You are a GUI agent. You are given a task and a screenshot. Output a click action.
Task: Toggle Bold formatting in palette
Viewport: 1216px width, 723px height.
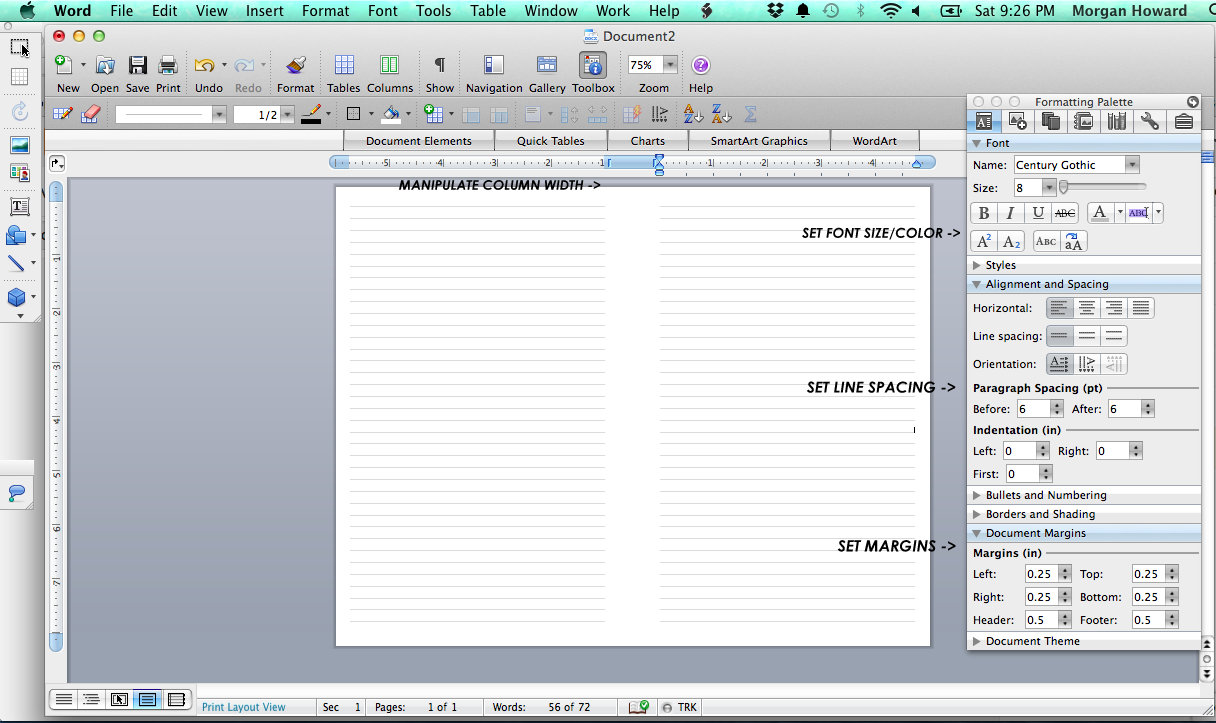pos(984,213)
